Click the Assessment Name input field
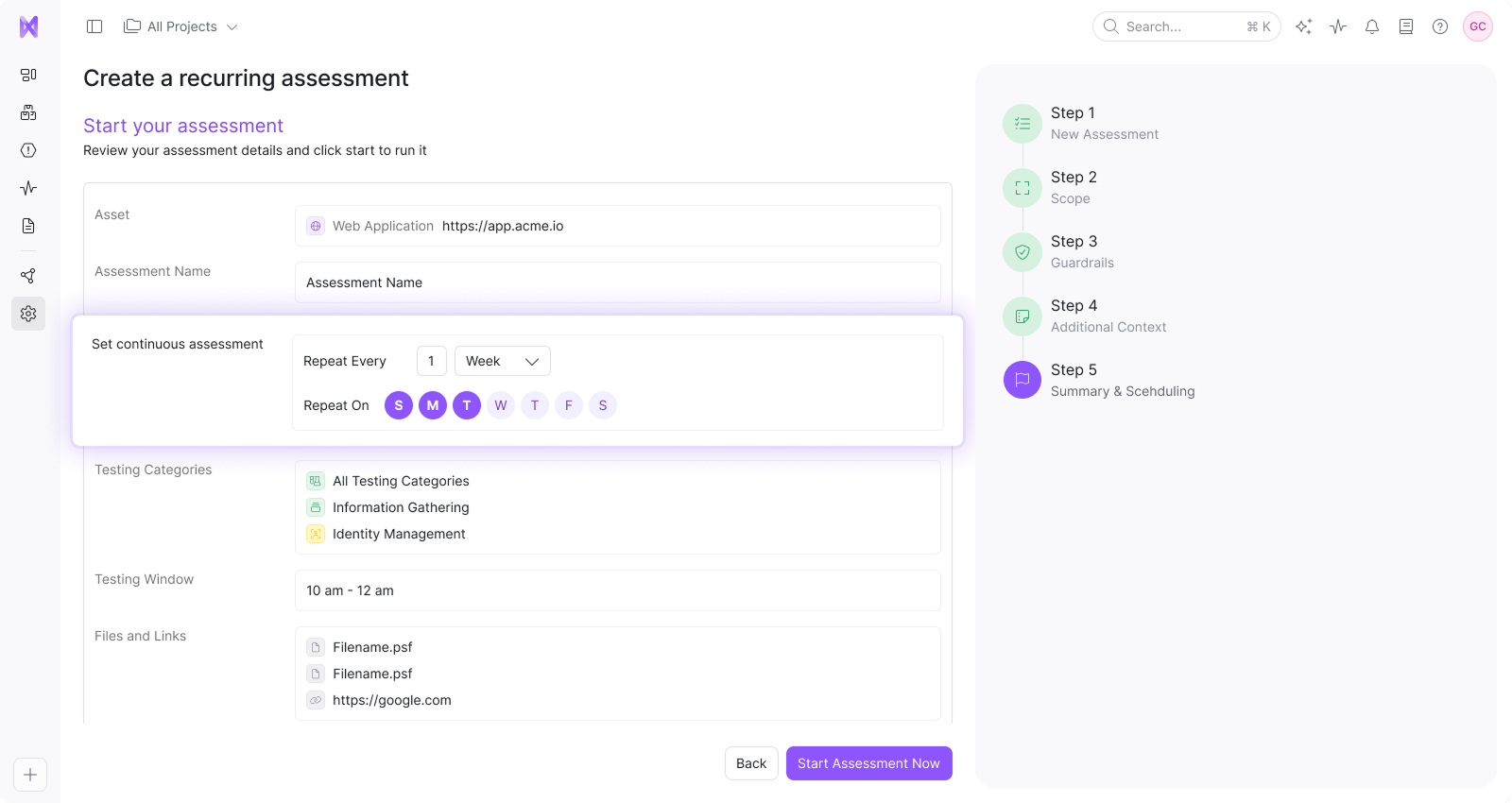Viewport: 1512px width, 803px height. 617,282
